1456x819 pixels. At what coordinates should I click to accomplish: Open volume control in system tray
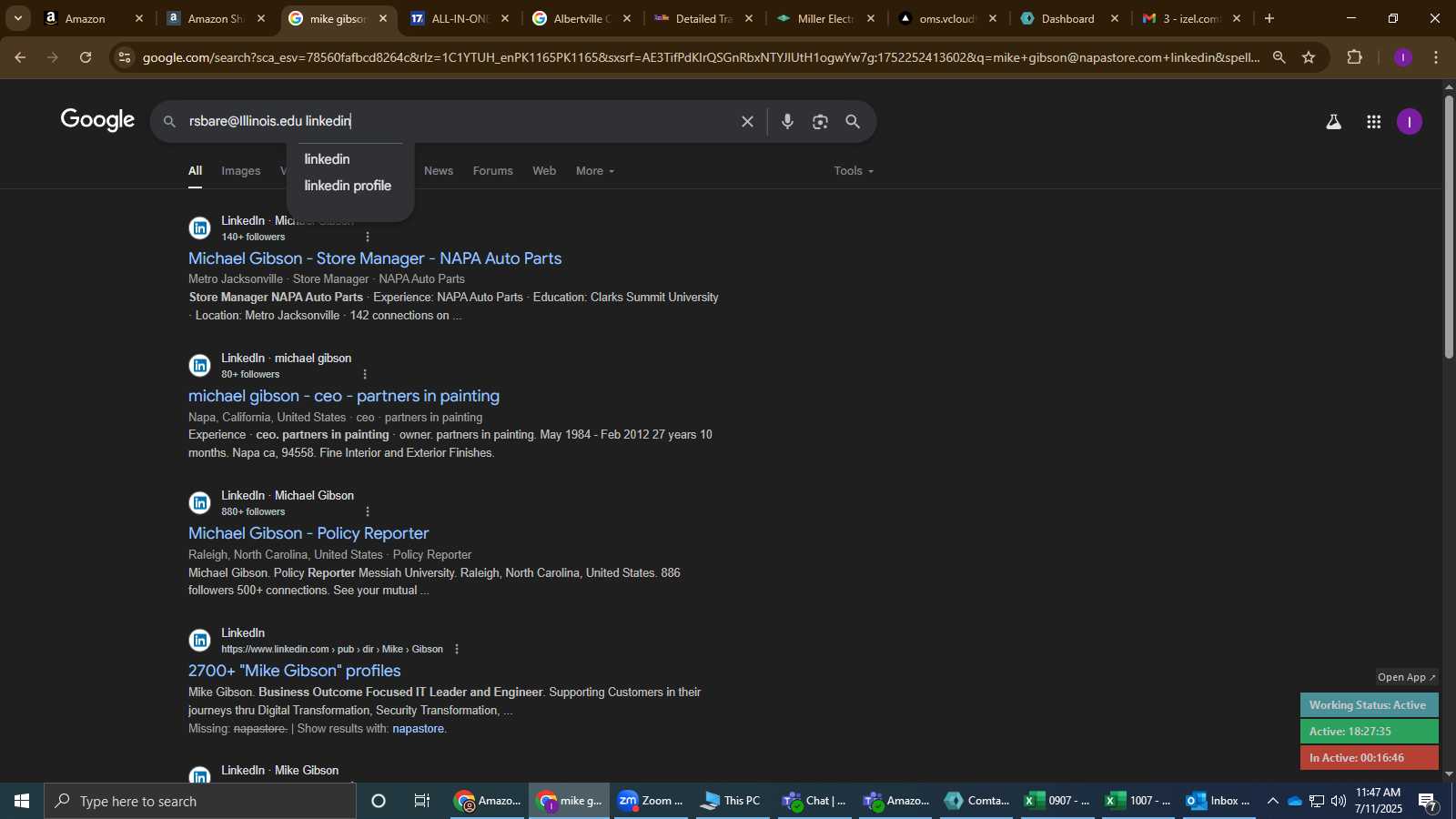point(1338,801)
